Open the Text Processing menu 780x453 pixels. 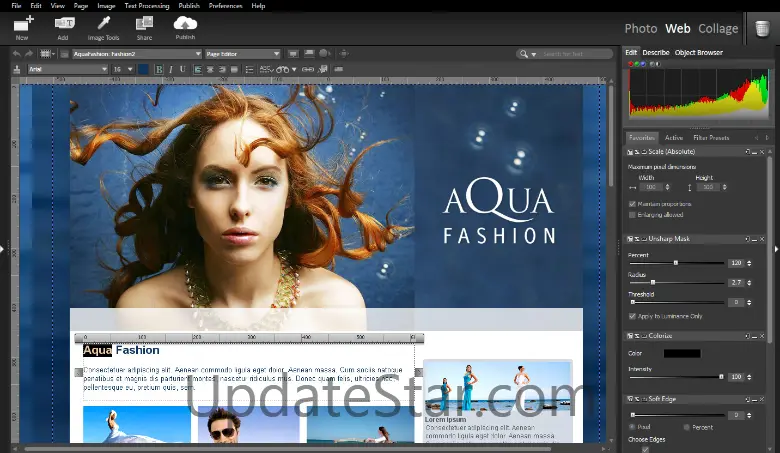[x=145, y=6]
